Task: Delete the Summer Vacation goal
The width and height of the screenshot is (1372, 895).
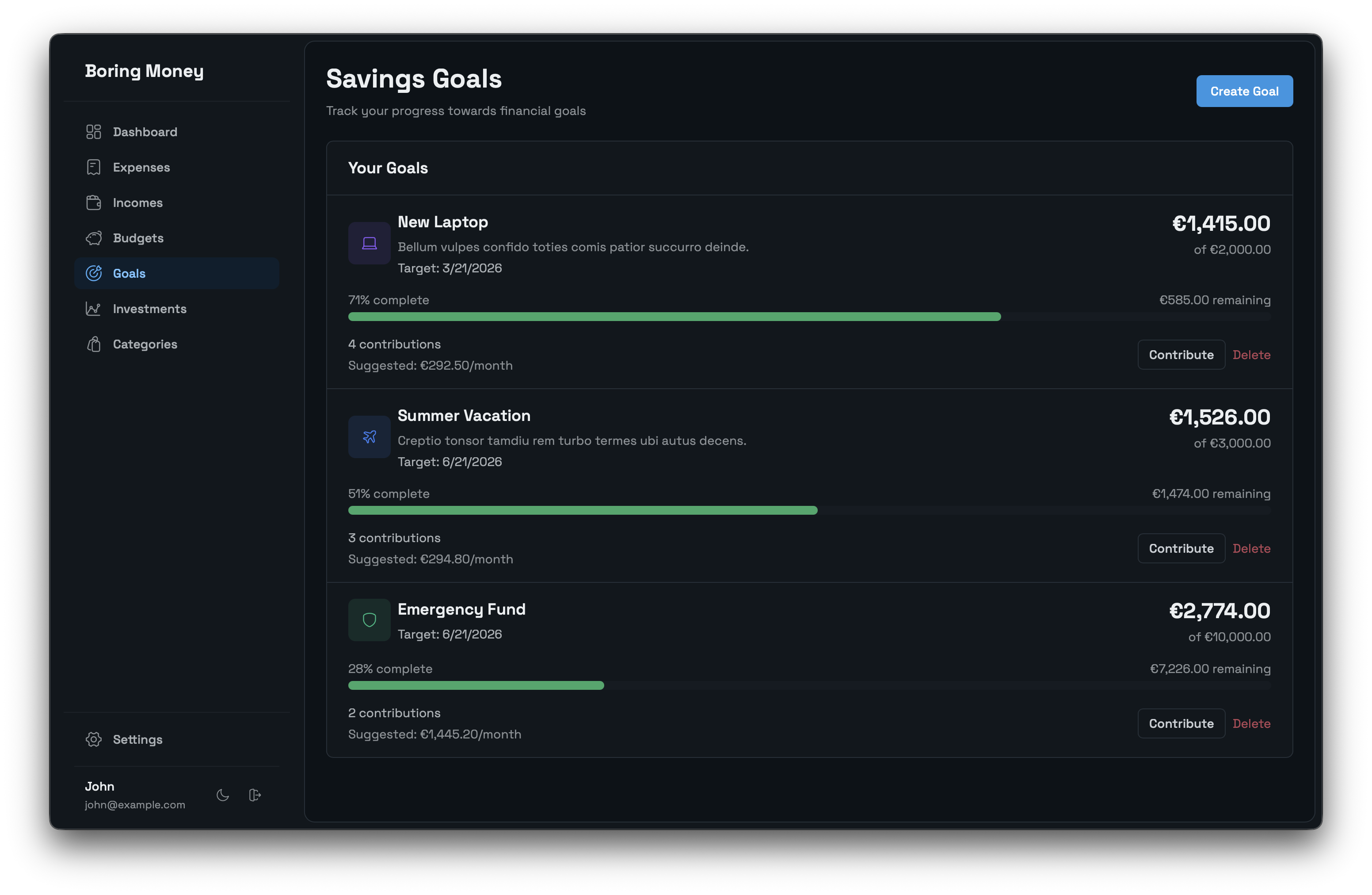Action: pos(1251,548)
